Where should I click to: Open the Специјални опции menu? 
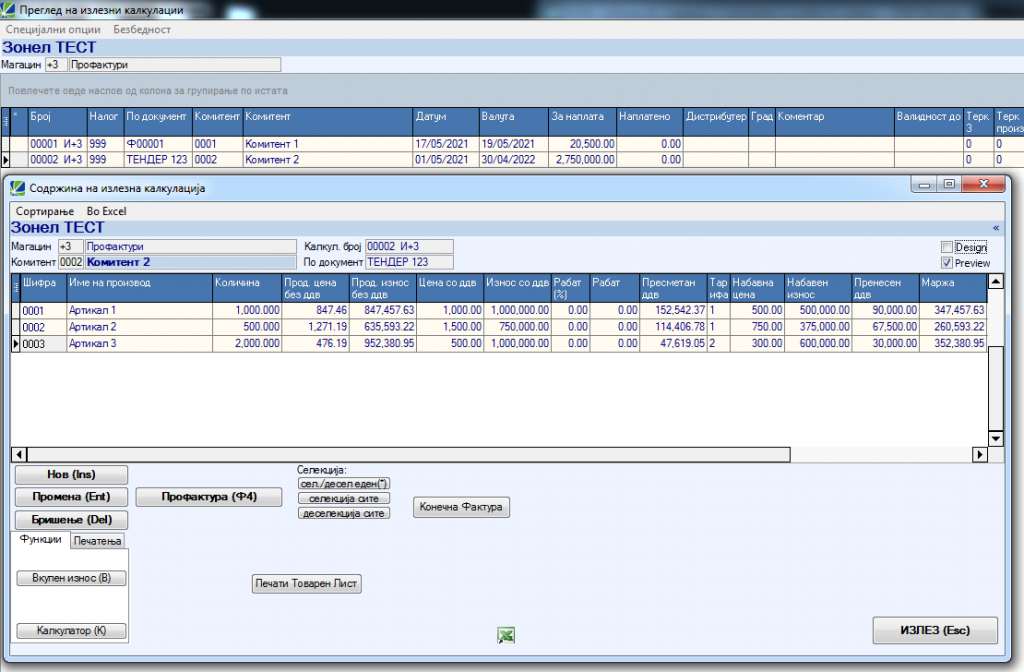pos(53,29)
